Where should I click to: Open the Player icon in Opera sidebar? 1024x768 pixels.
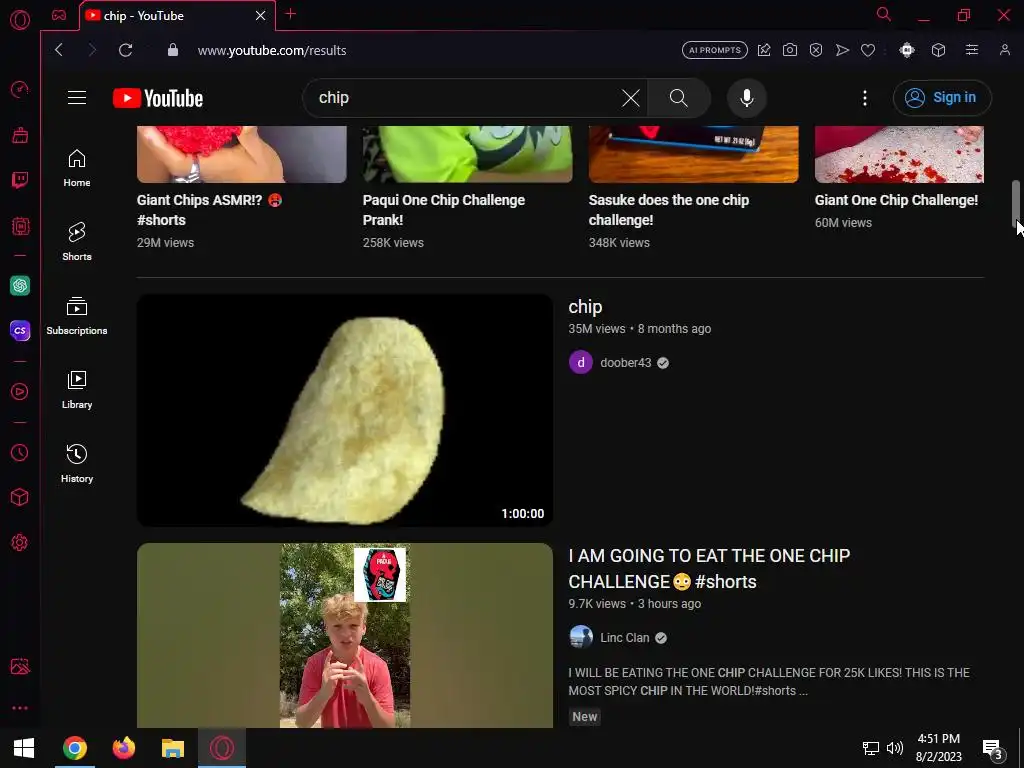point(20,391)
